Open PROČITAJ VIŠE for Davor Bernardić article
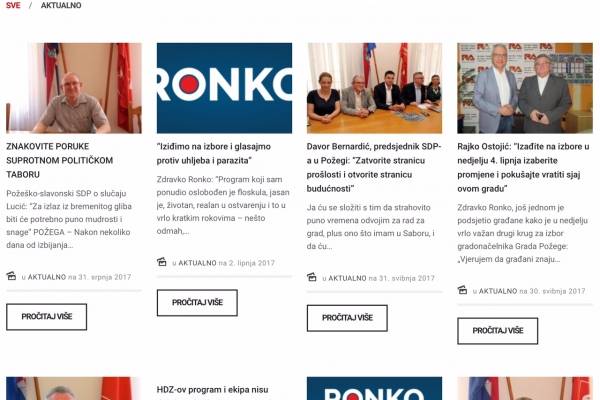Viewport: 600px width, 400px height. point(347,318)
